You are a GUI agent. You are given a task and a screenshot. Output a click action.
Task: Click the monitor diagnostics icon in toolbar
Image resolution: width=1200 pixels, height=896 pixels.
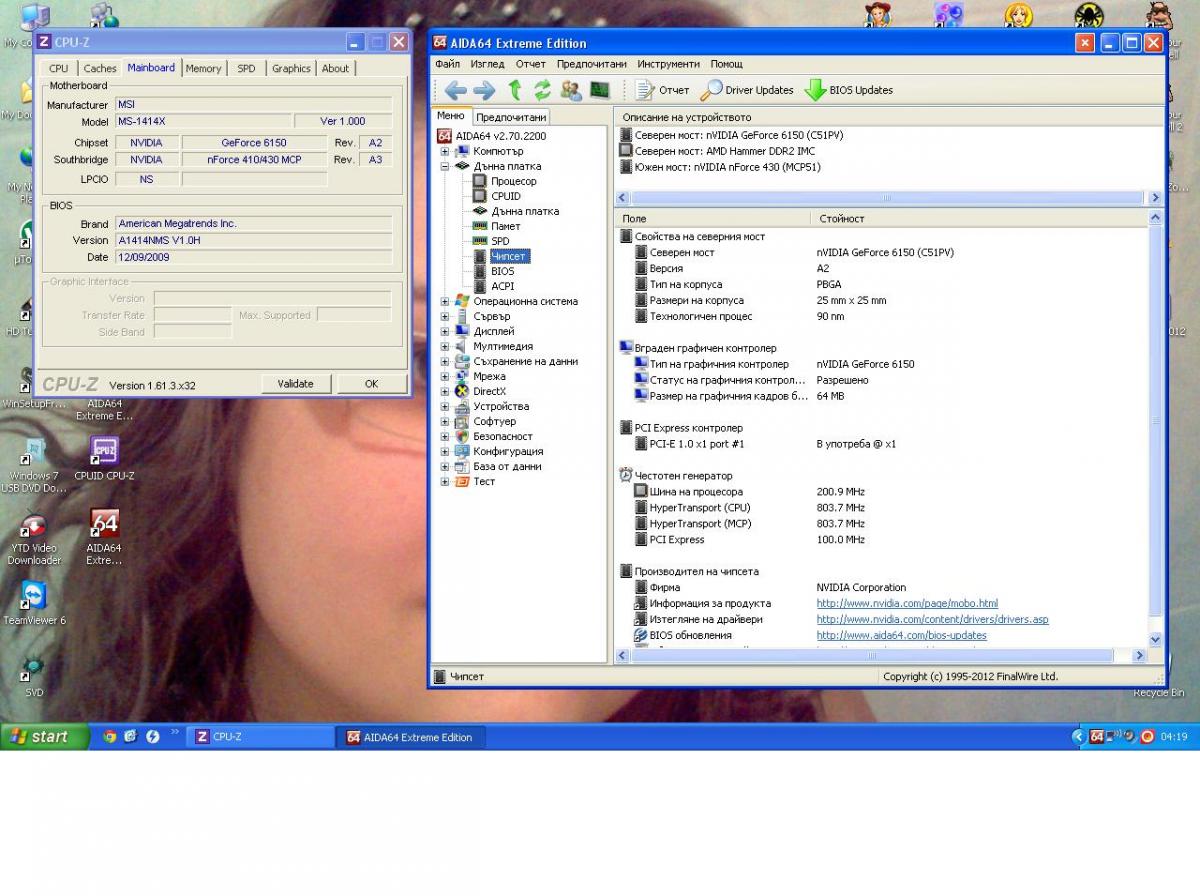[600, 90]
